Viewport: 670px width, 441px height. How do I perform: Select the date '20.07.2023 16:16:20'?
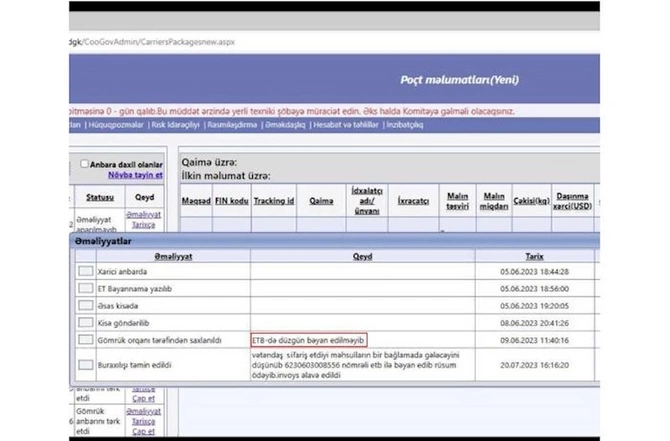(535, 365)
